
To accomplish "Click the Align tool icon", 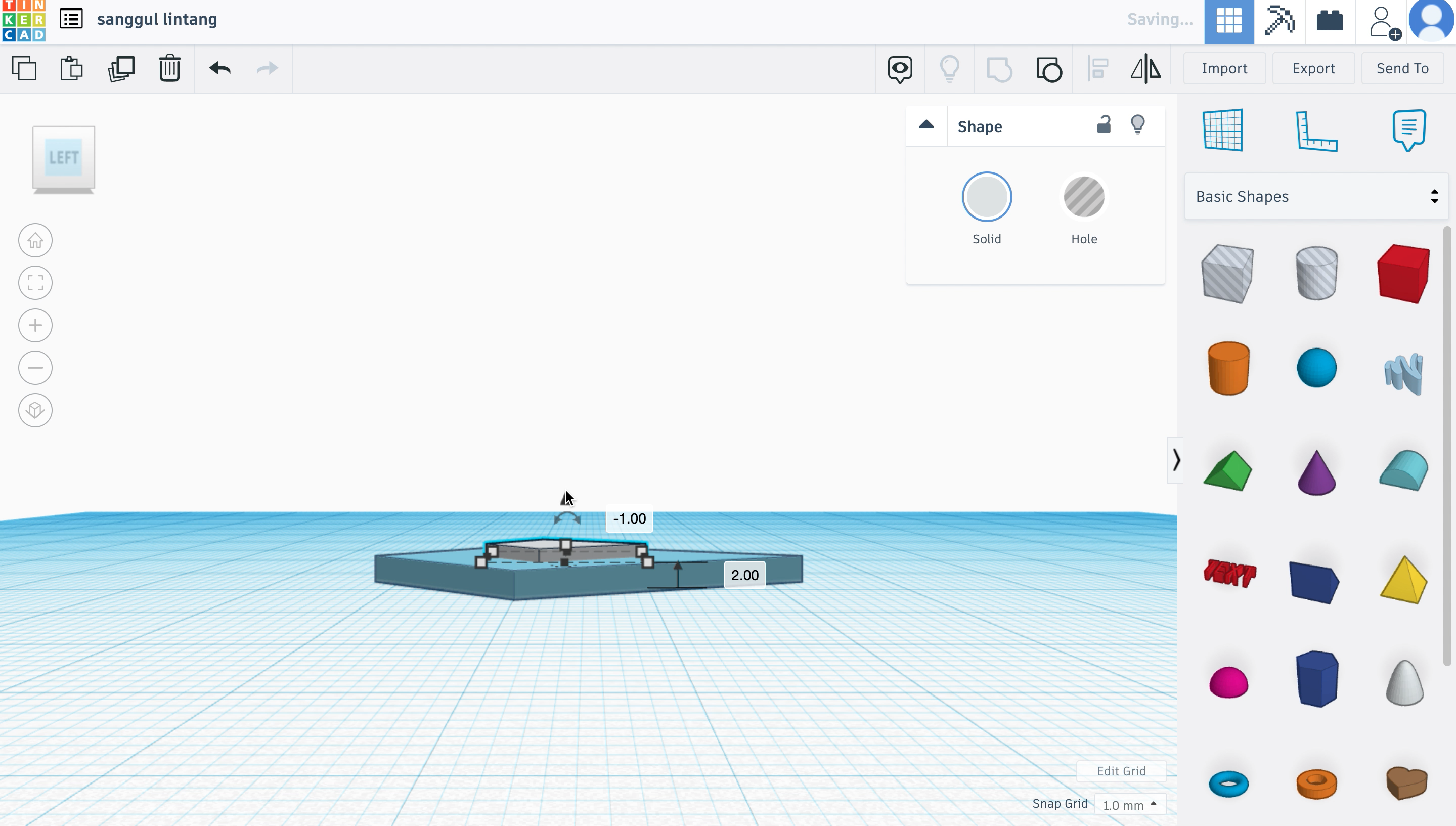I will (1098, 69).
